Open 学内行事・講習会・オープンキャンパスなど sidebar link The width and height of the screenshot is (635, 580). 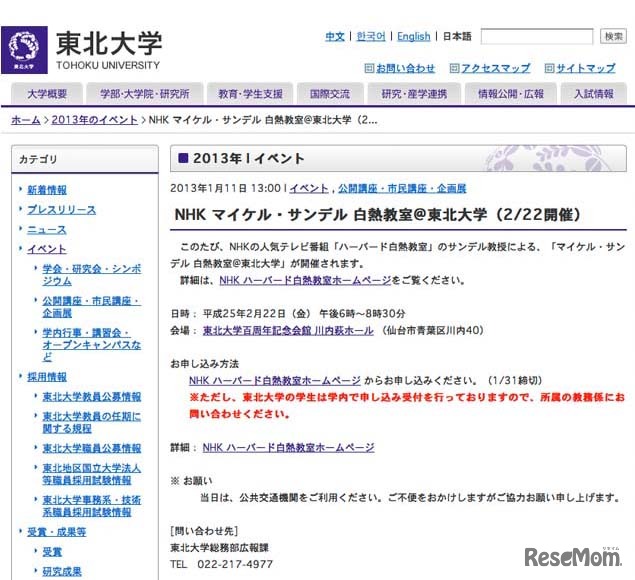click(x=92, y=345)
